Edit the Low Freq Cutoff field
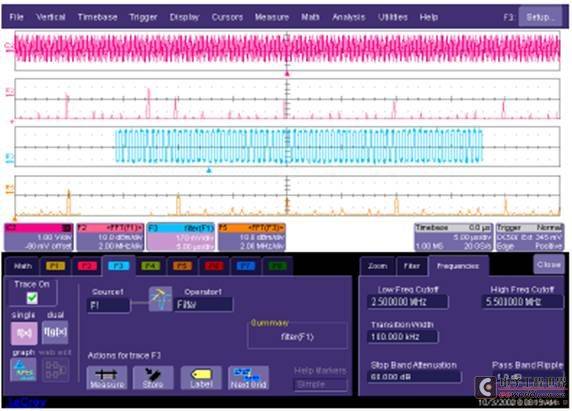This screenshot has width=572, height=411. tap(408, 302)
